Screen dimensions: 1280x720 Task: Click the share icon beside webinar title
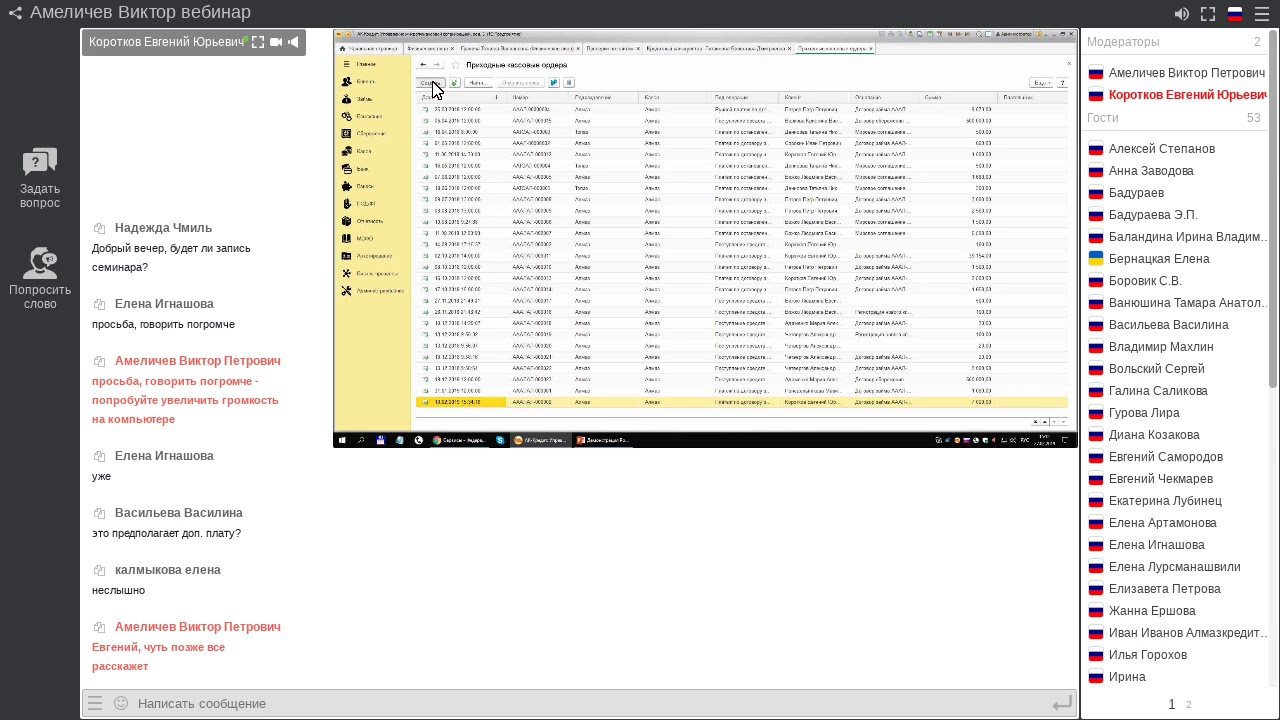click(15, 13)
